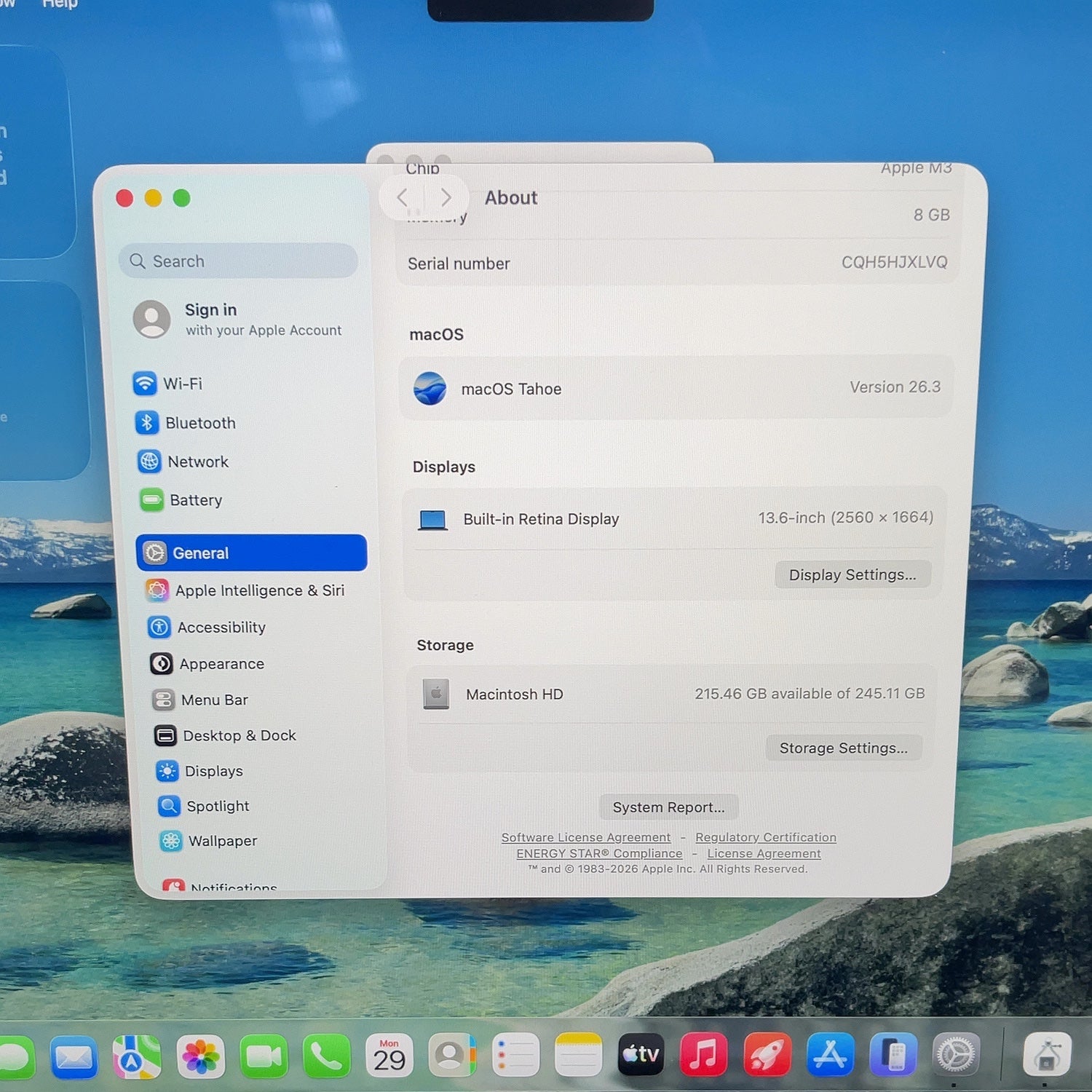This screenshot has height=1092, width=1092.
Task: Launch Maps from the Dock
Action: coord(137,1057)
